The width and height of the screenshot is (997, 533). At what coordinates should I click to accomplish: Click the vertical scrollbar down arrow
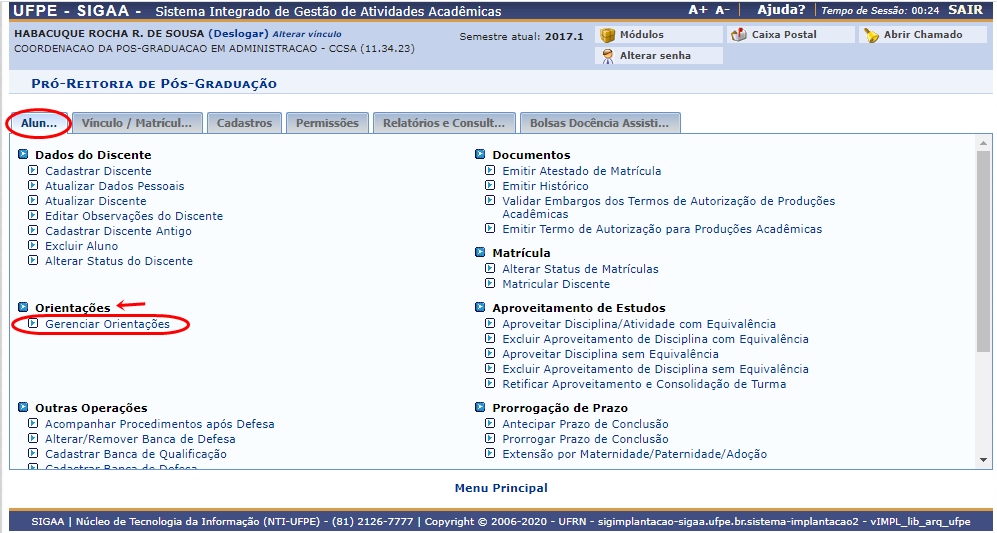coord(982,458)
